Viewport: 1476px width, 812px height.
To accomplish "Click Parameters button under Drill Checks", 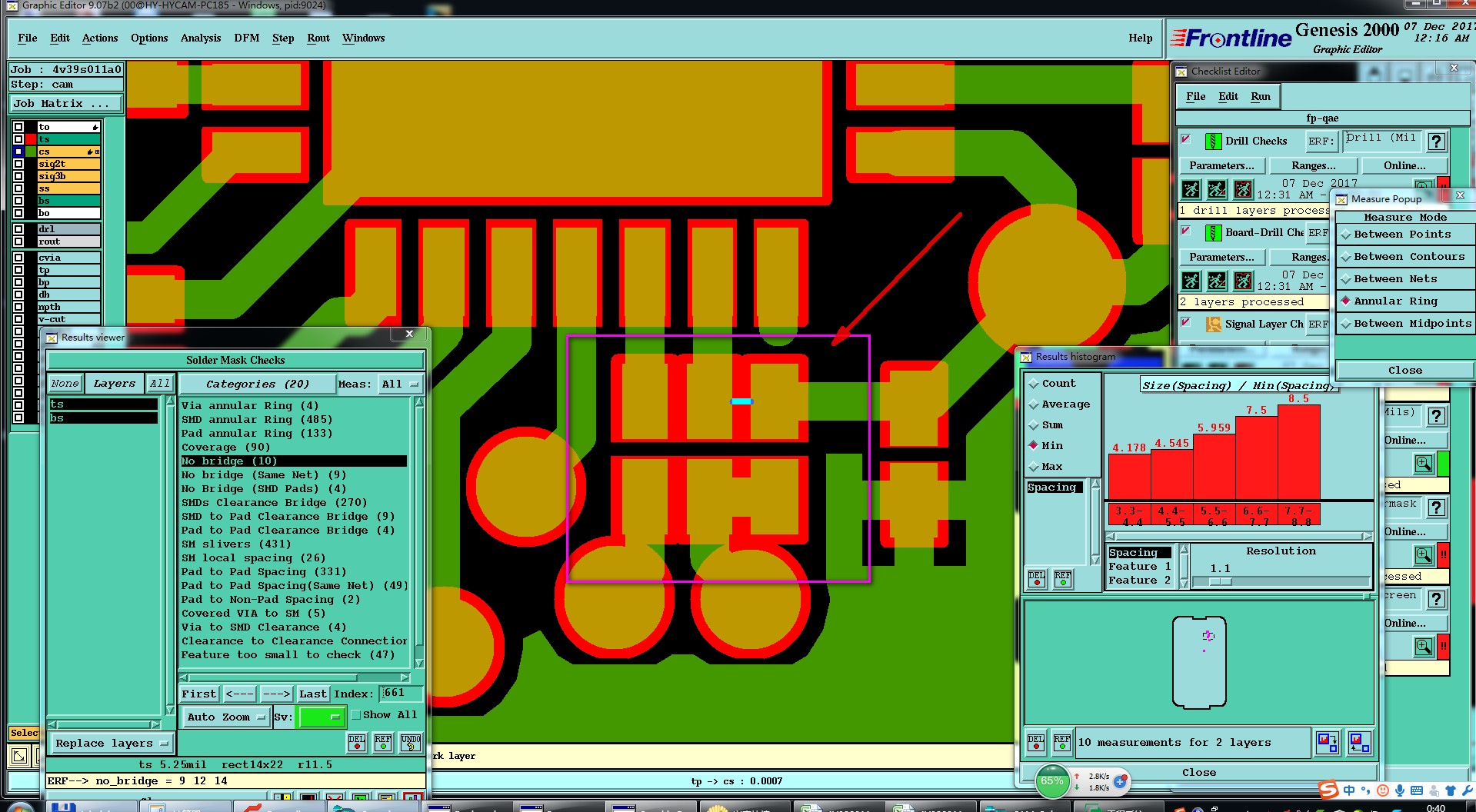I will tap(1221, 166).
